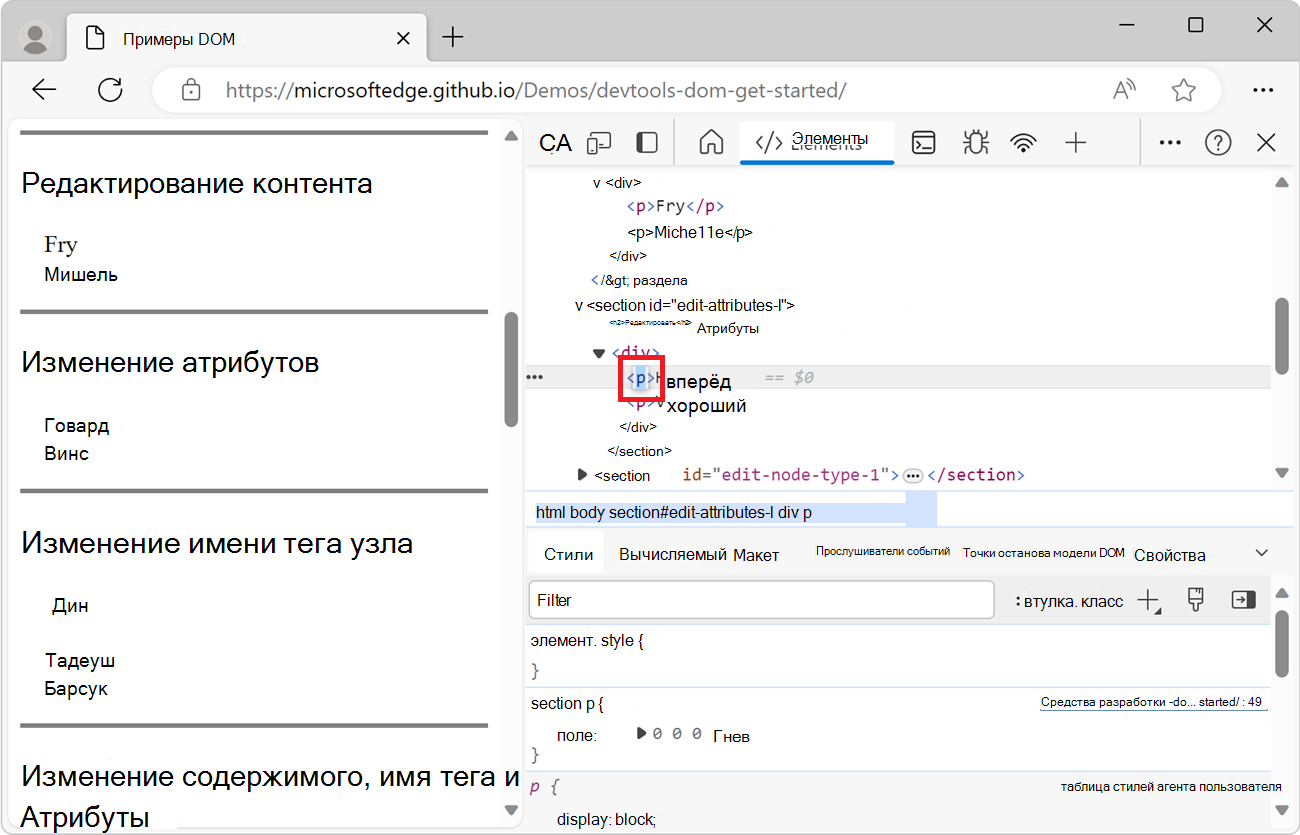Screen dimensions: 1300x835
Task: Activate the inspect element tool
Action: [x=554, y=142]
